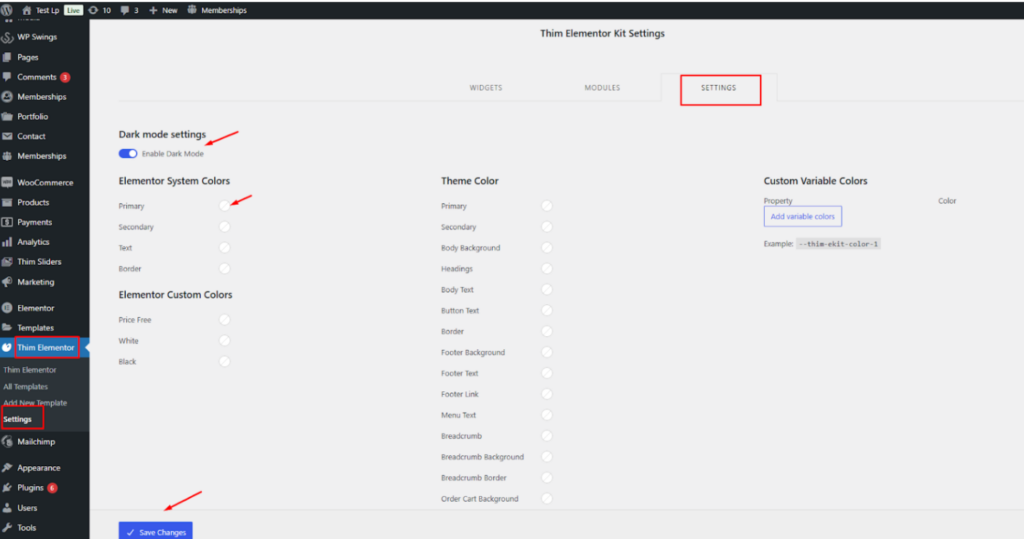Pick the Theme Color Border swatch

click(547, 331)
